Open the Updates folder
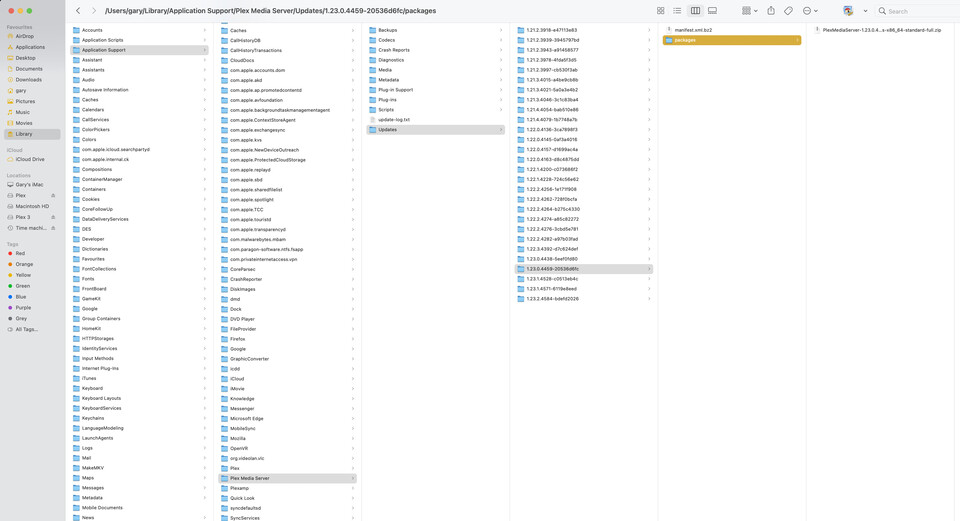This screenshot has width=960, height=521. (435, 130)
